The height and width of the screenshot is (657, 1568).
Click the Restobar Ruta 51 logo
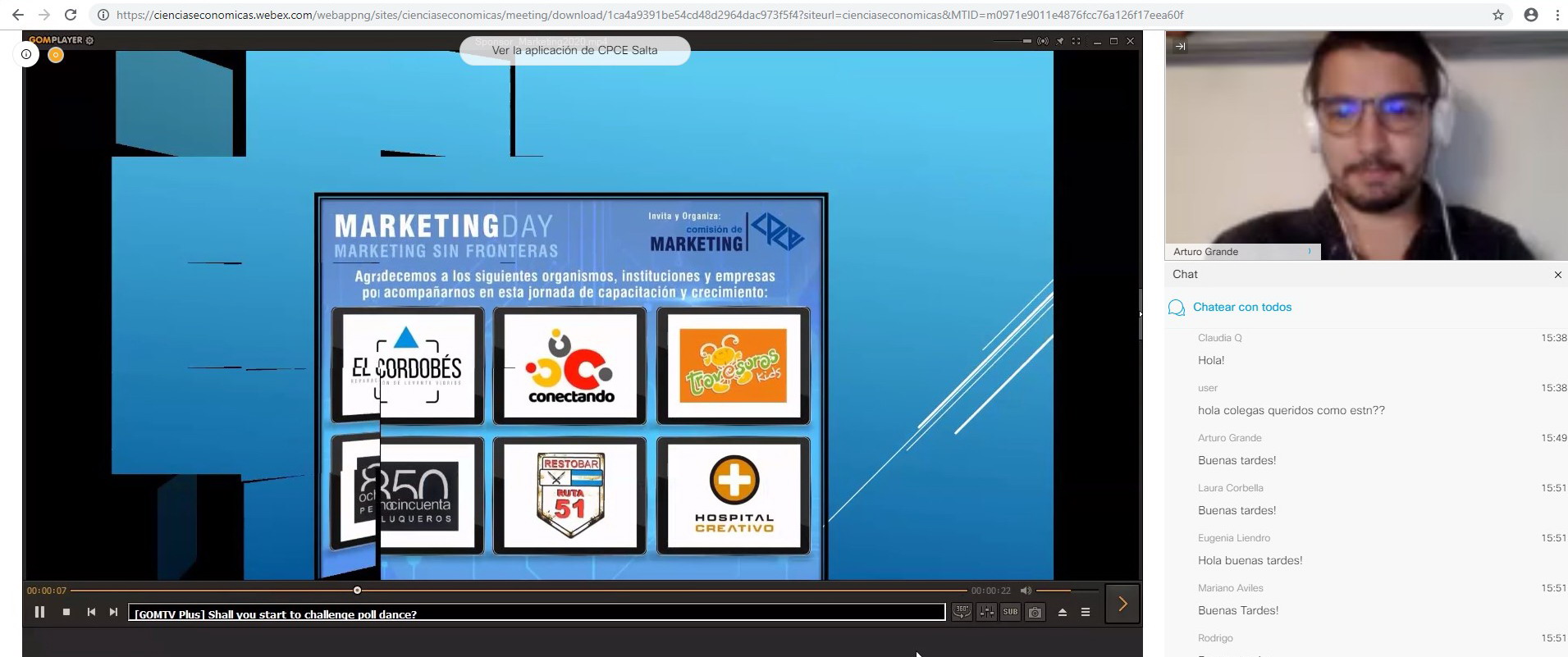tap(570, 495)
